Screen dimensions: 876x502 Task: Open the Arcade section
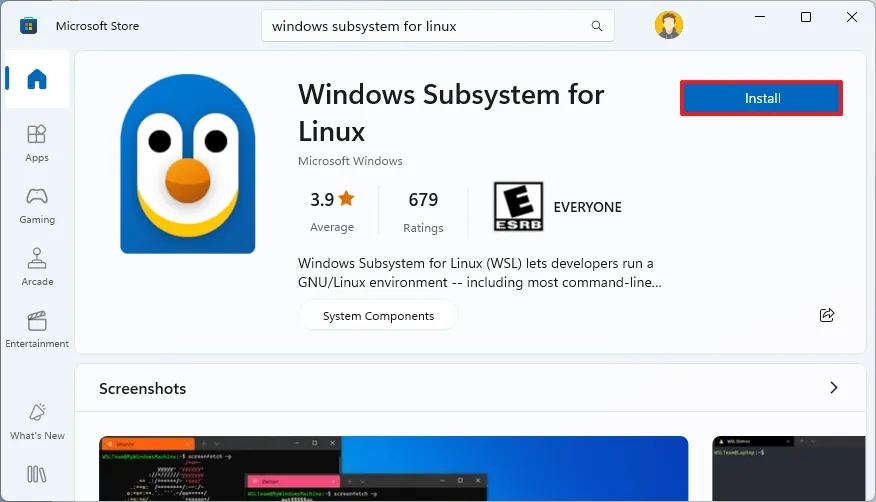pyautogui.click(x=37, y=267)
